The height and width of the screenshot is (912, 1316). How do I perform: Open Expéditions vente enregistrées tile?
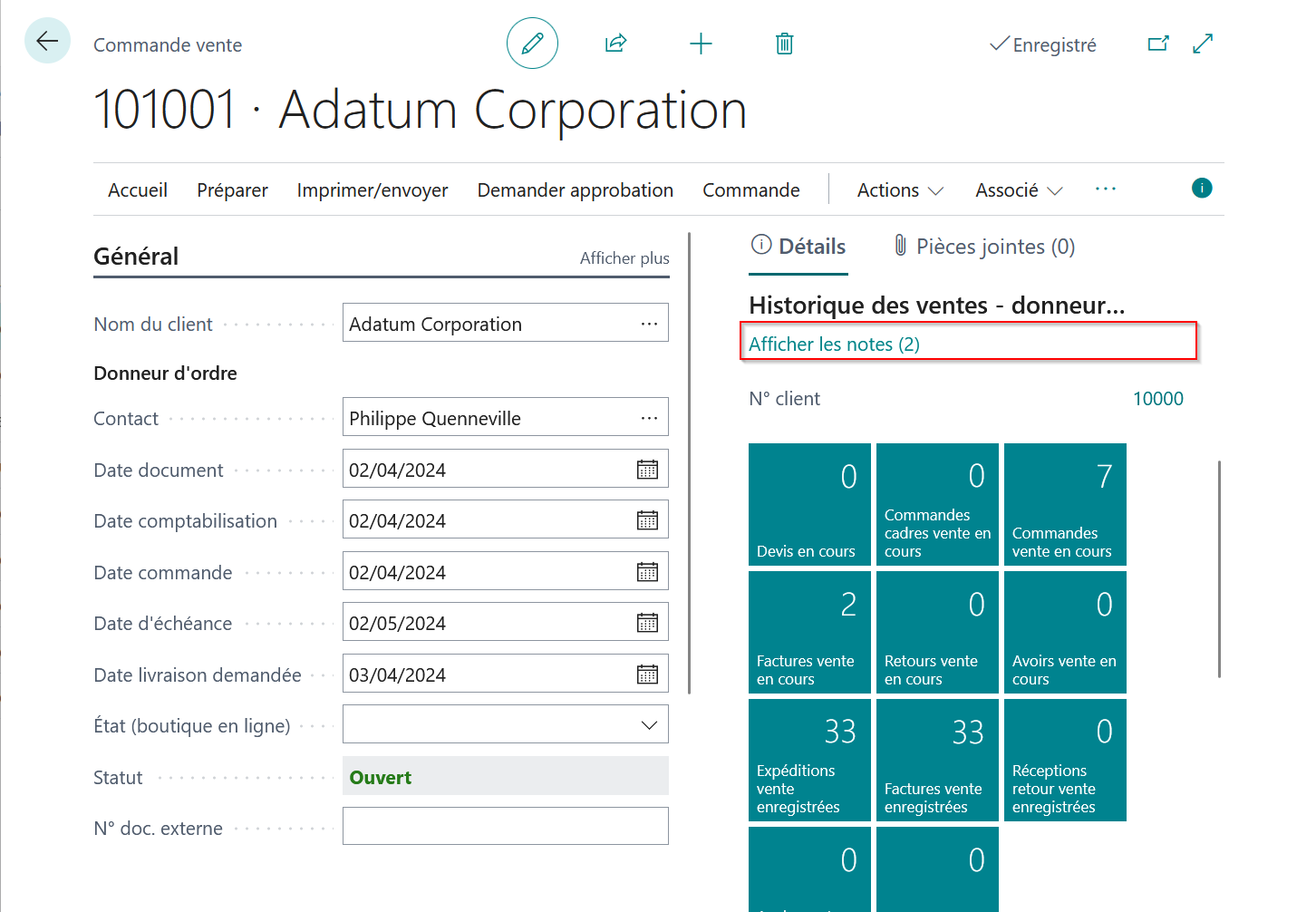[809, 760]
